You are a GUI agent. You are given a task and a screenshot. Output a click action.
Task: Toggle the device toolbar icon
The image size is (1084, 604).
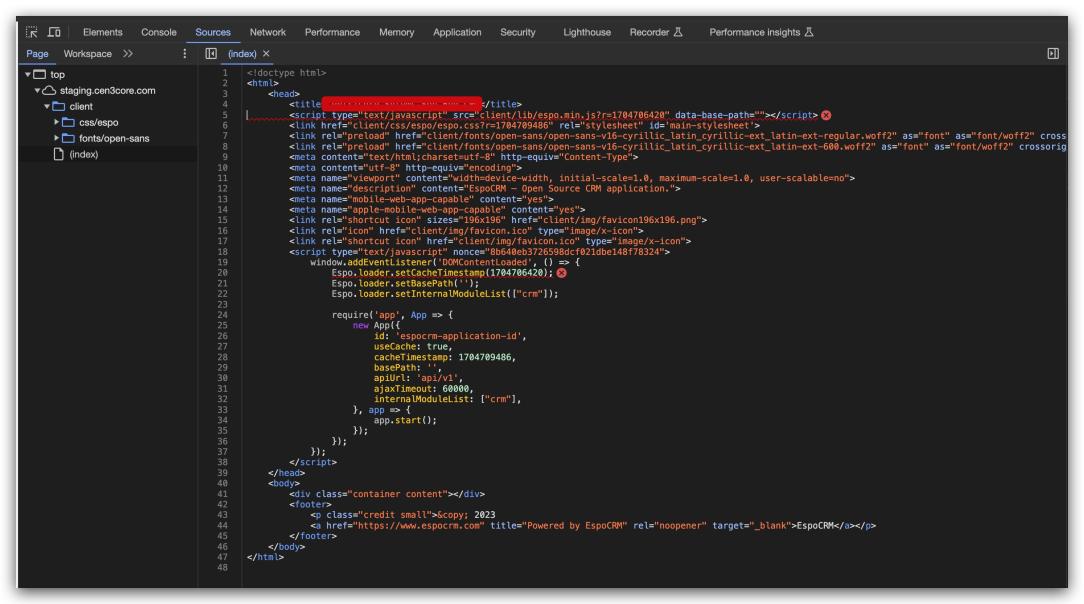[54, 32]
